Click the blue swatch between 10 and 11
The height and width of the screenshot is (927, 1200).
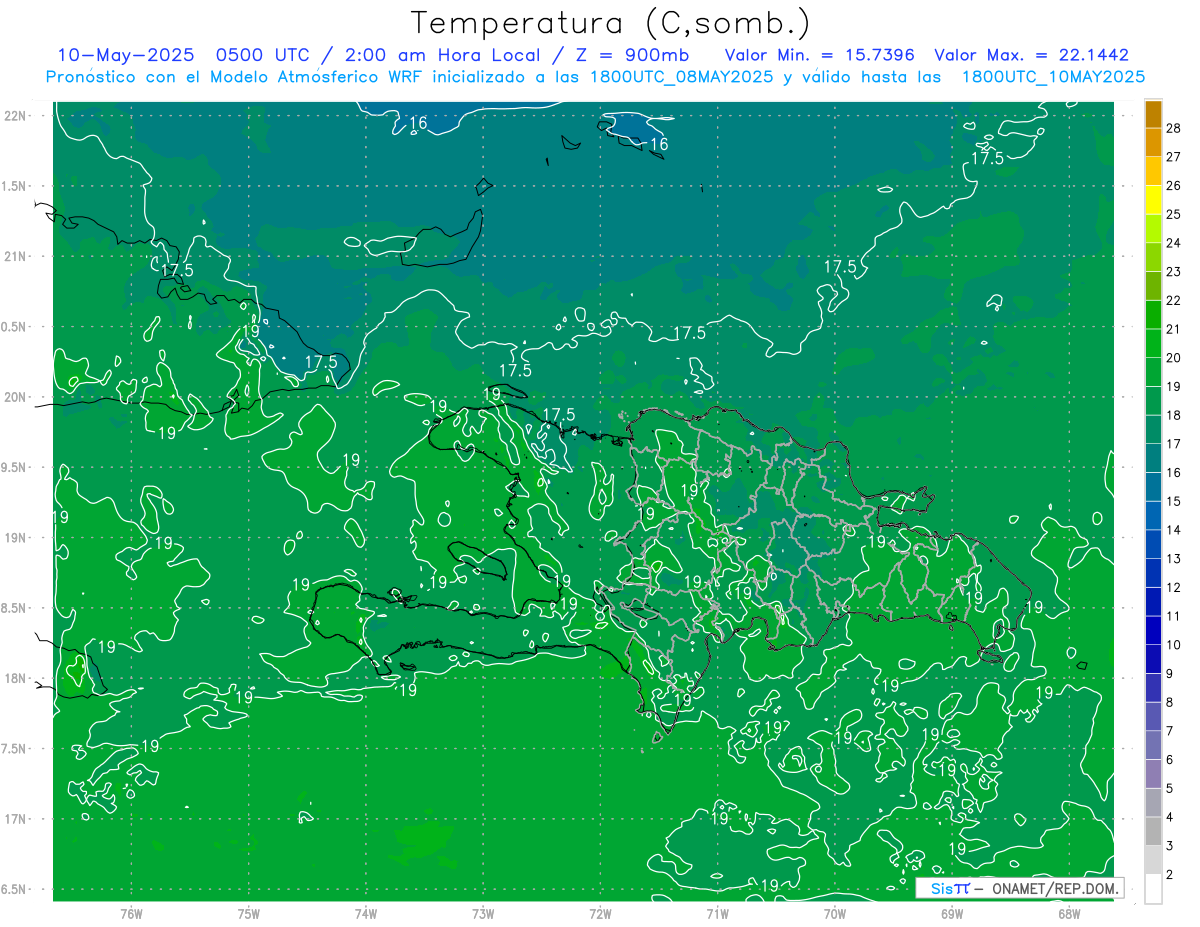1153,630
